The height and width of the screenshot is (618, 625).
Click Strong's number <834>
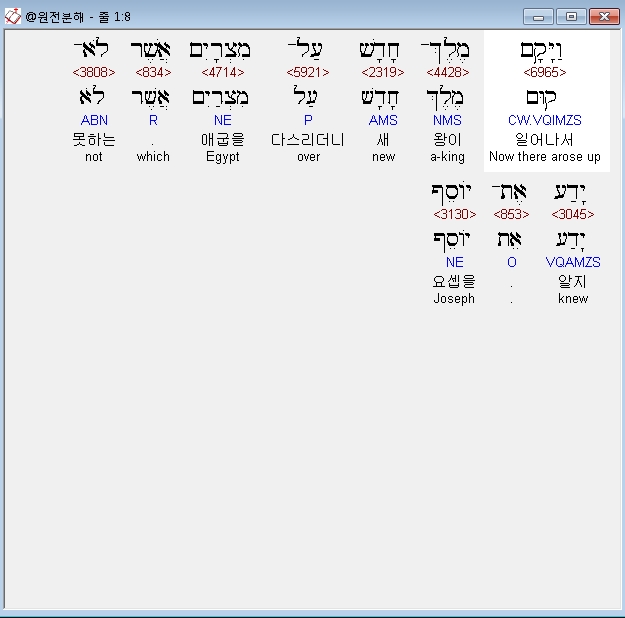pos(153,72)
